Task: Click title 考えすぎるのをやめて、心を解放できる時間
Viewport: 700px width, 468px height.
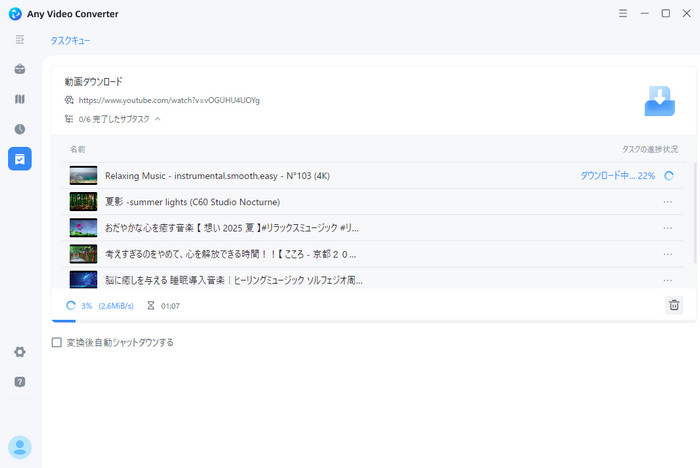Action: [230, 254]
